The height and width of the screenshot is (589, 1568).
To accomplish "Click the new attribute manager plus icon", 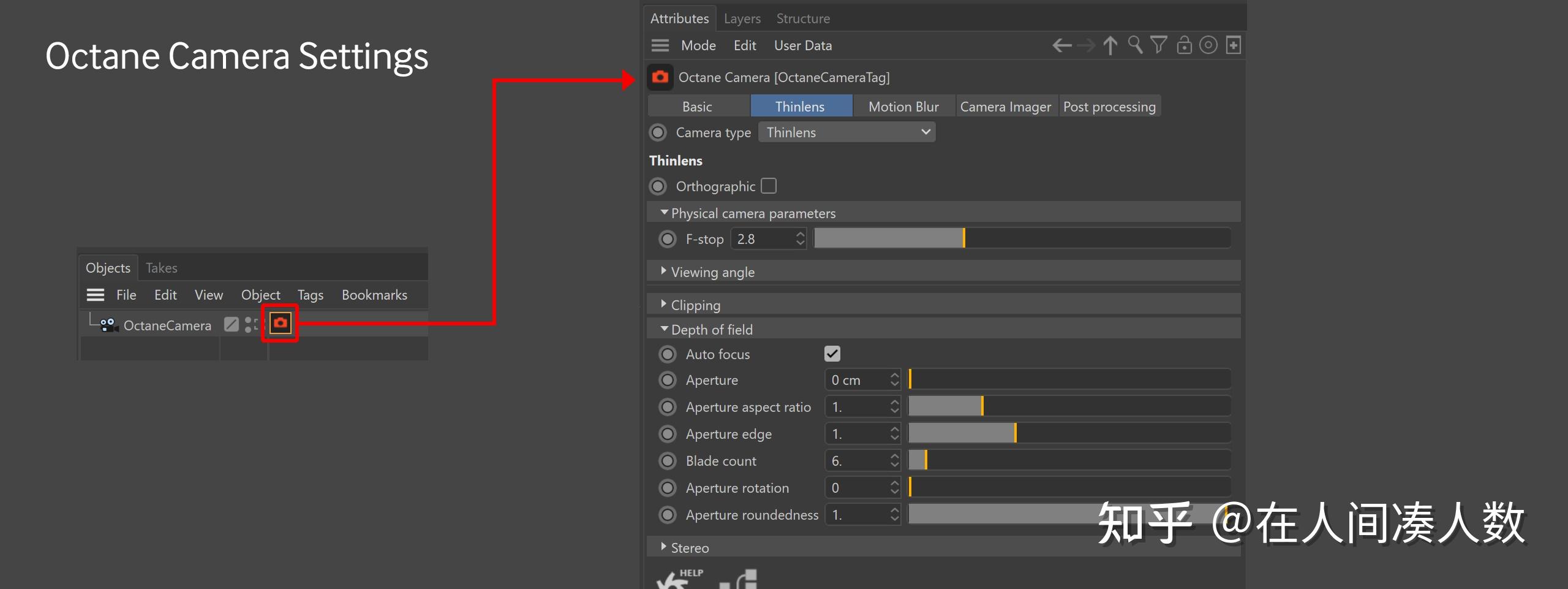I will 1233,45.
